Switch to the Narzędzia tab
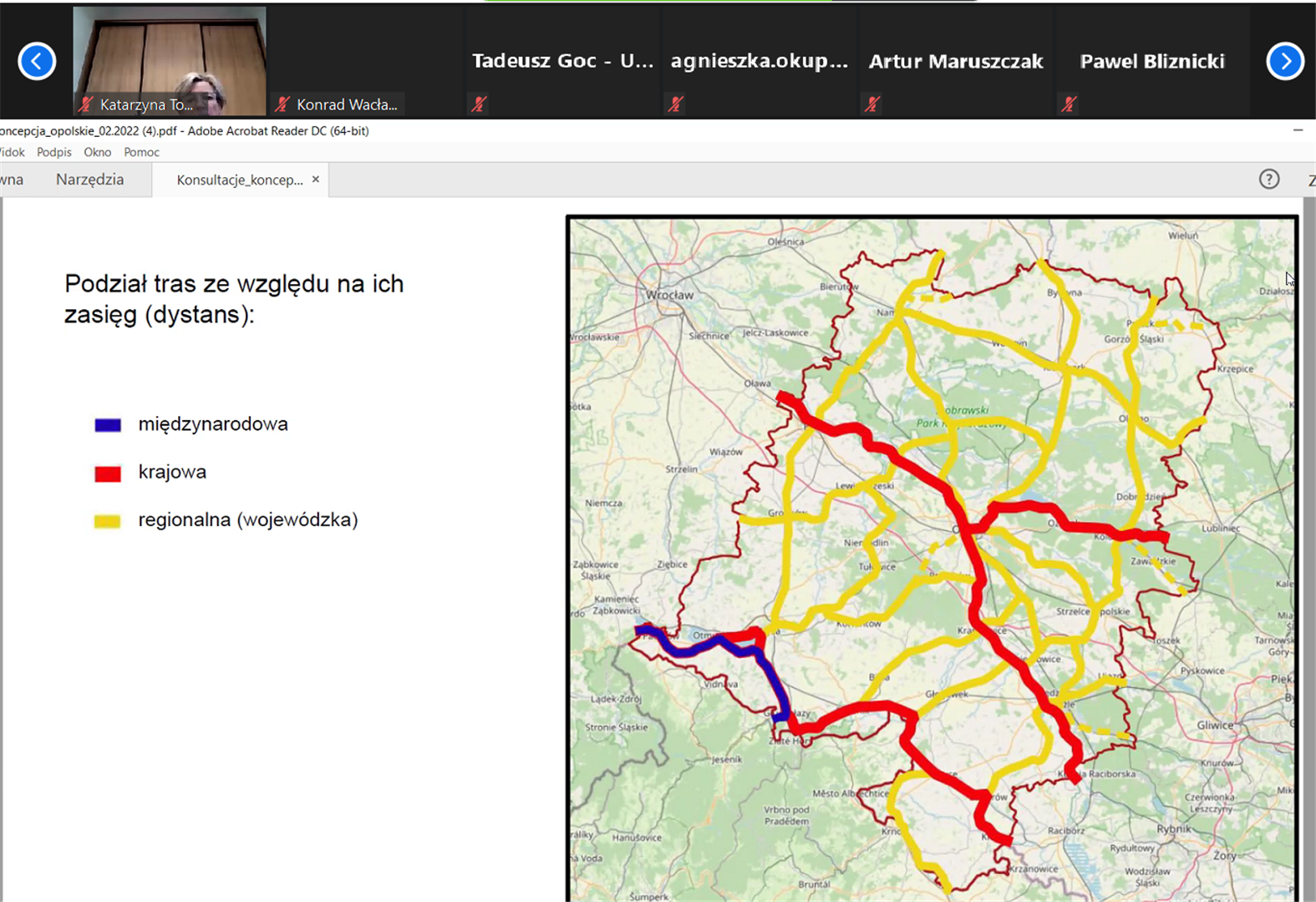 pos(89,180)
